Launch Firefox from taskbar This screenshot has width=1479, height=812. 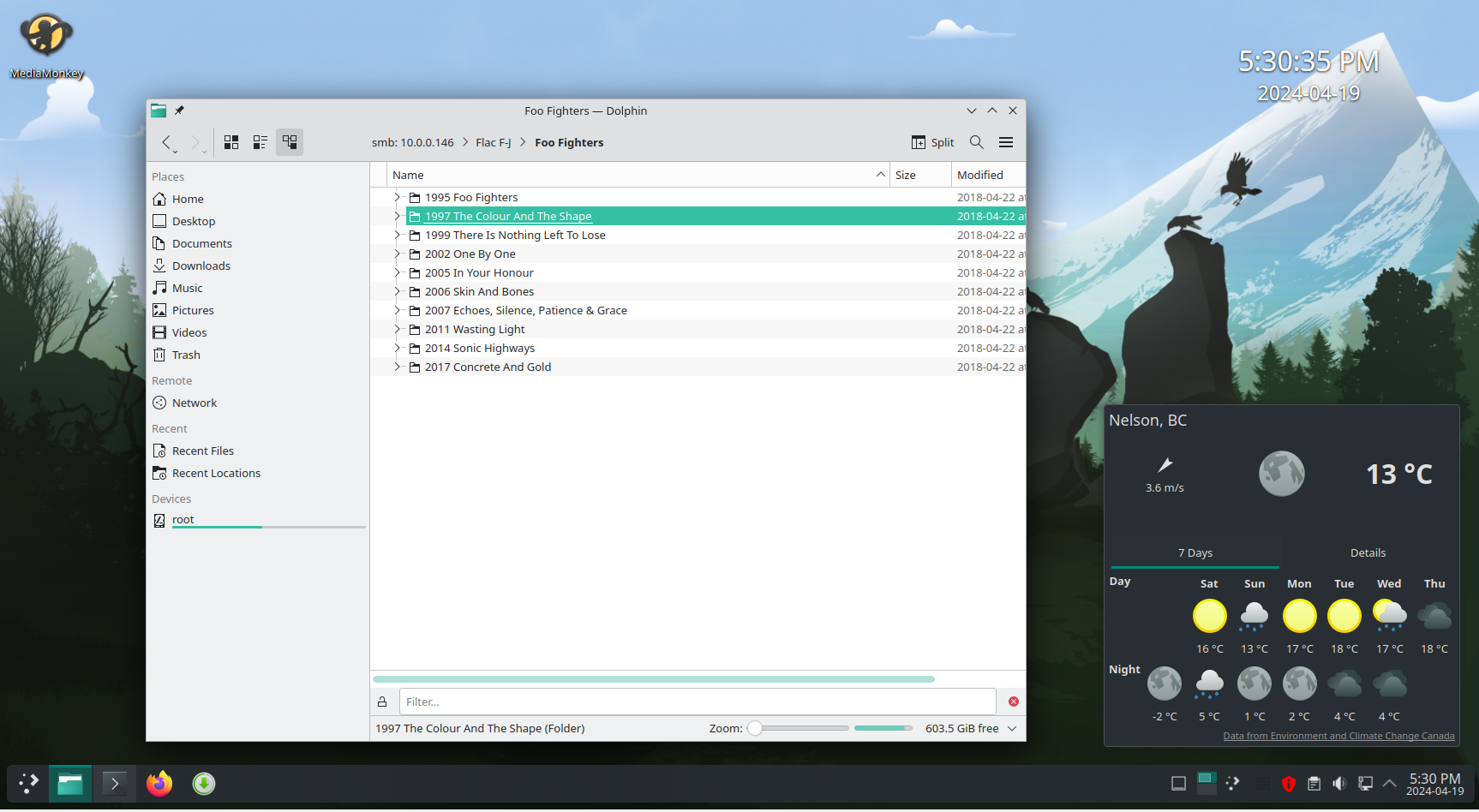159,783
